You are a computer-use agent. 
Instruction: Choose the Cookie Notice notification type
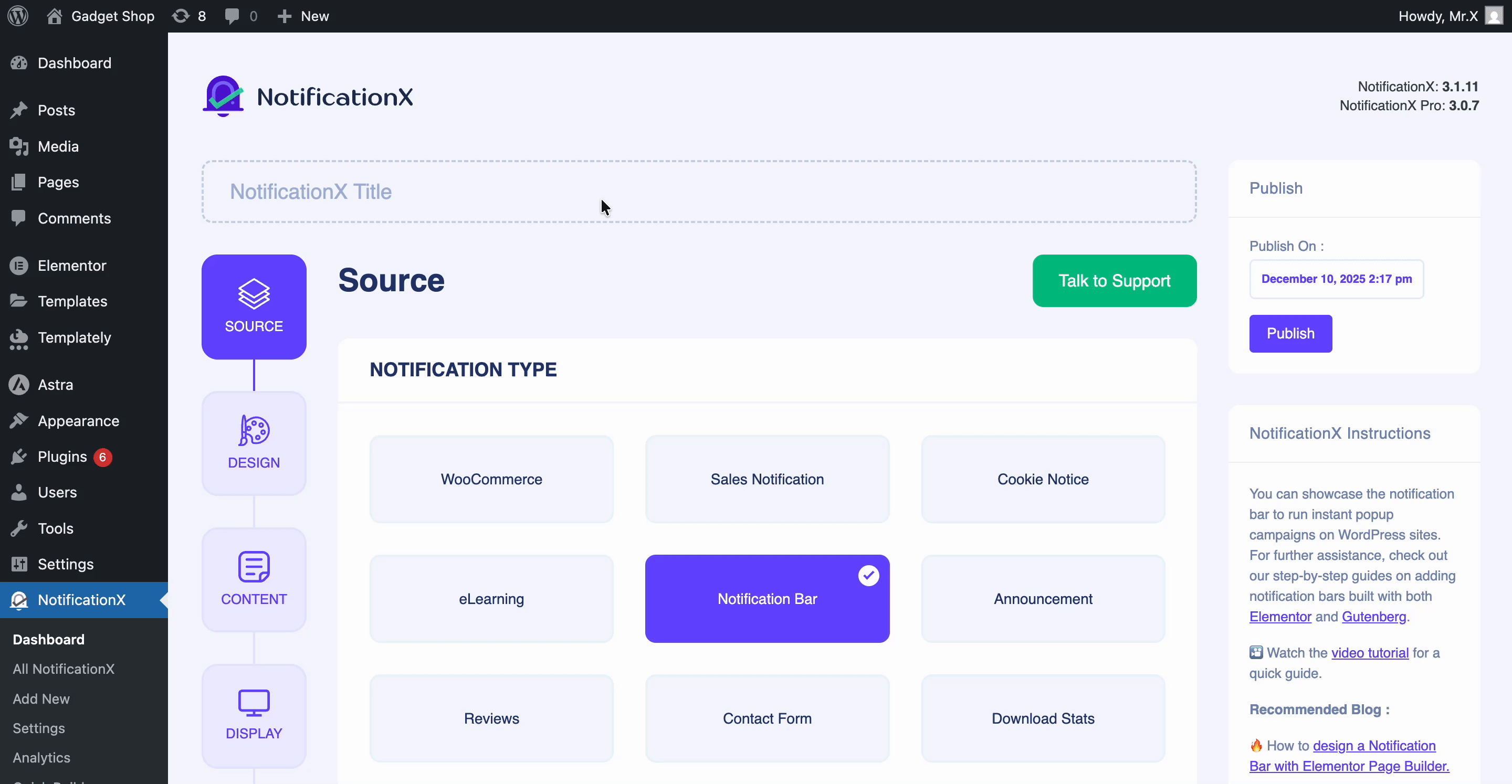pos(1043,479)
